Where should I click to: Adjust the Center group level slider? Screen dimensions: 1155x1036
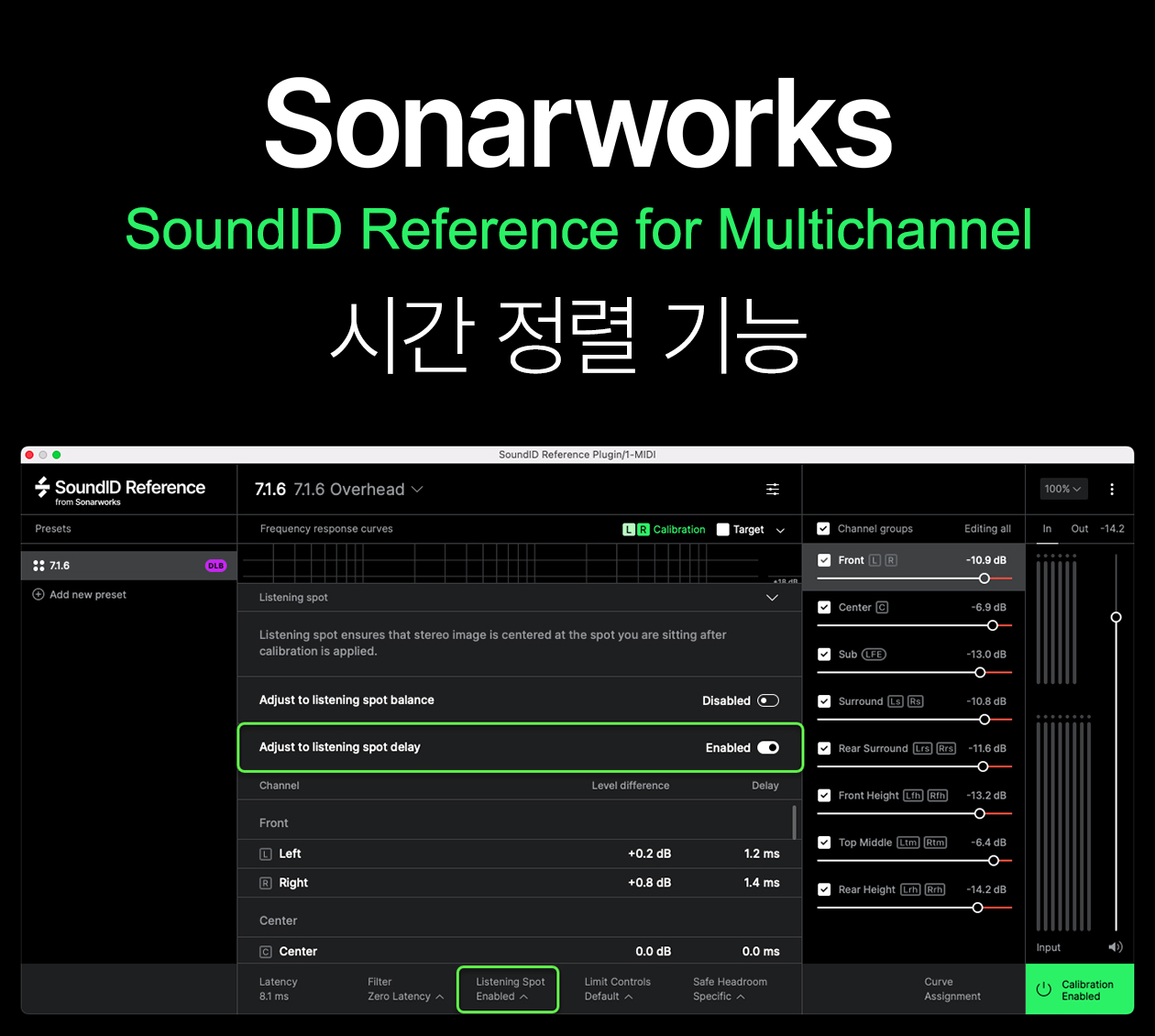993,625
